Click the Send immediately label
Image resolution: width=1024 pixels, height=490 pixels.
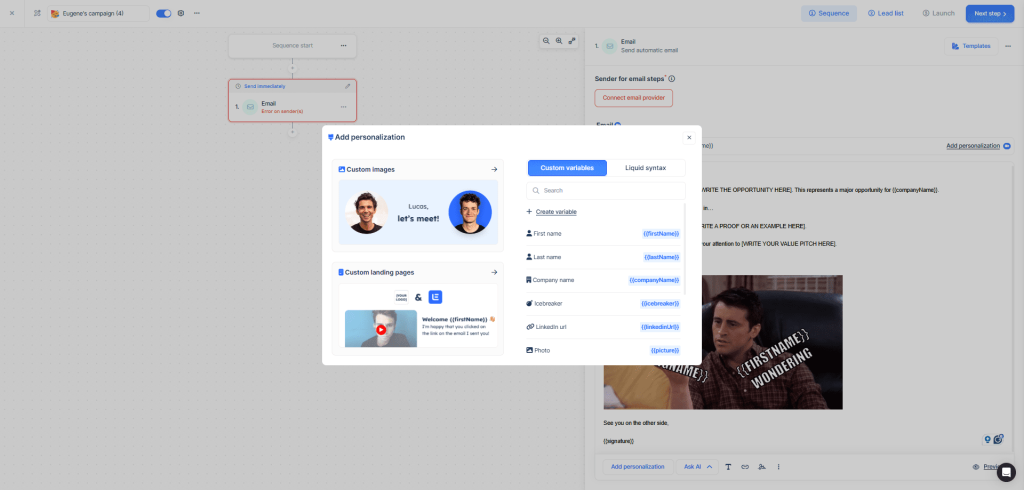[264, 86]
